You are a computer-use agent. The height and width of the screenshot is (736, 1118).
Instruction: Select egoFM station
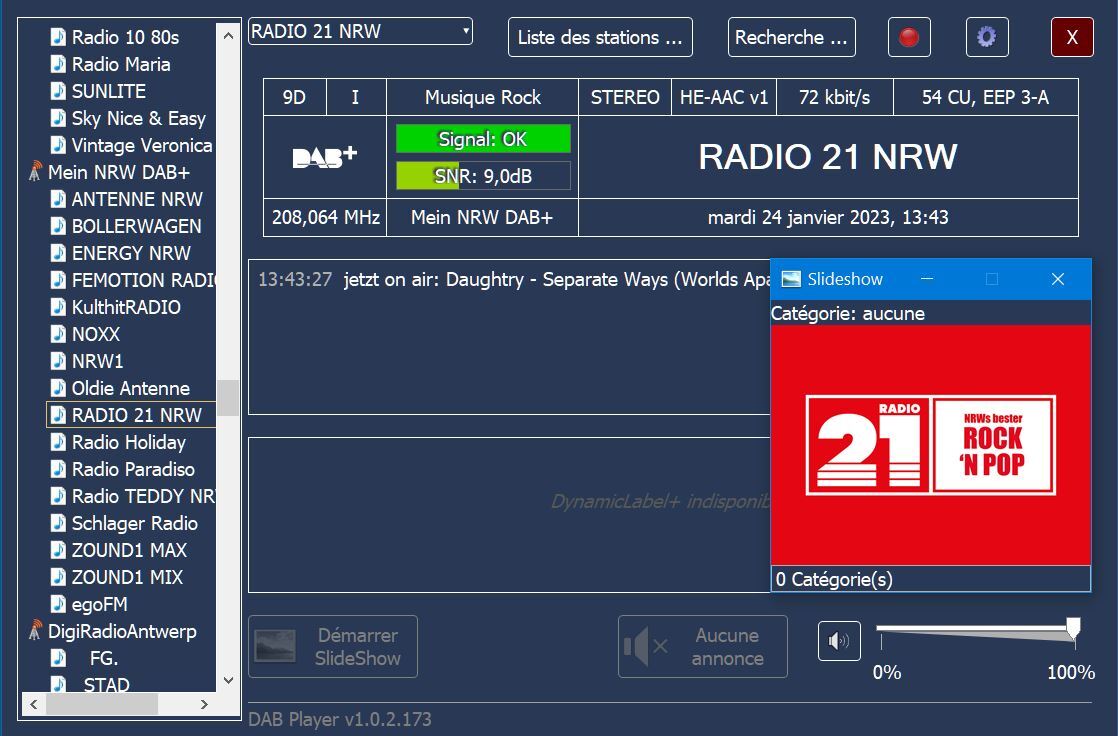[99, 605]
